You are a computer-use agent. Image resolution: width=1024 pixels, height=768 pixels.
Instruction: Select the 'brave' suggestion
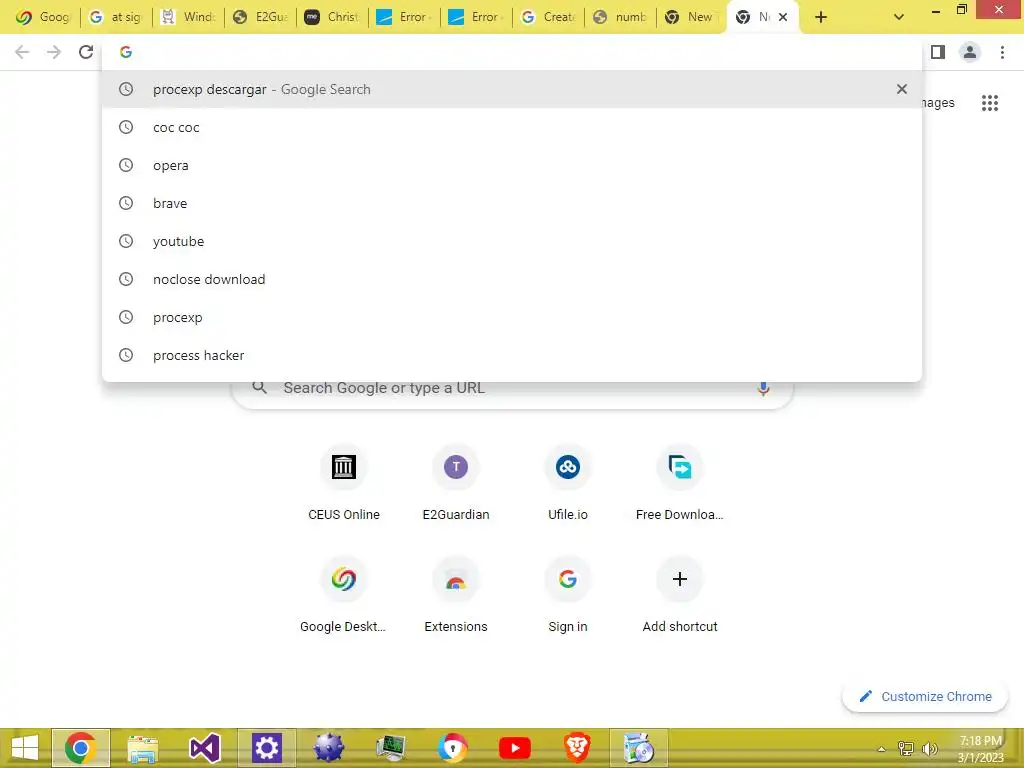[512, 203]
